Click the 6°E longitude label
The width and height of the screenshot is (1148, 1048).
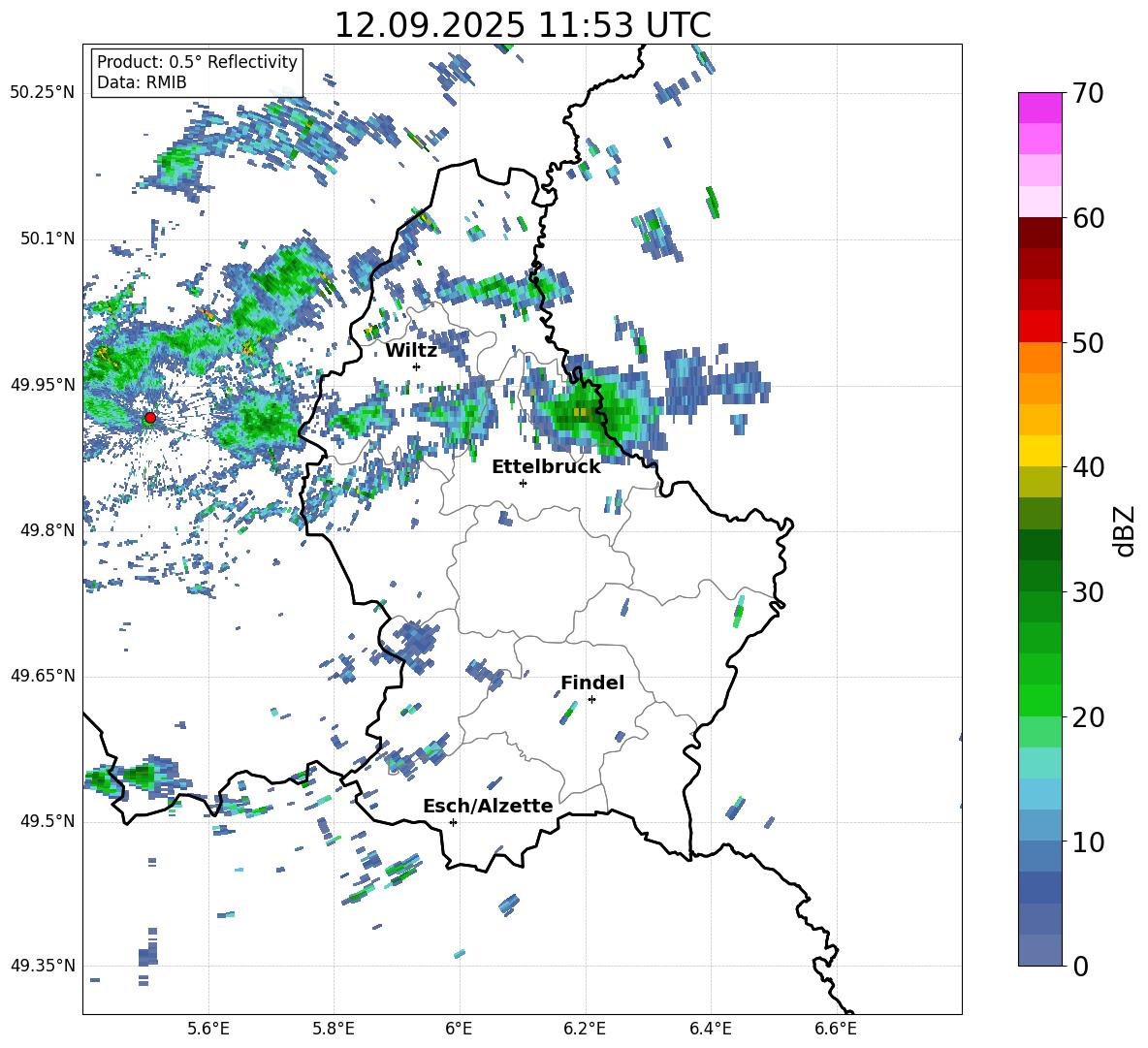[x=459, y=1029]
